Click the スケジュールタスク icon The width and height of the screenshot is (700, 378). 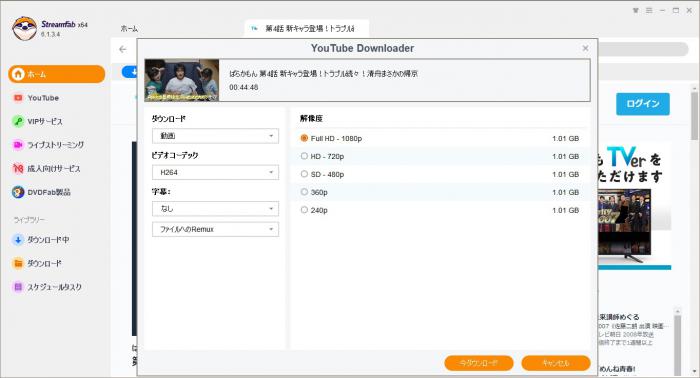click(18, 287)
